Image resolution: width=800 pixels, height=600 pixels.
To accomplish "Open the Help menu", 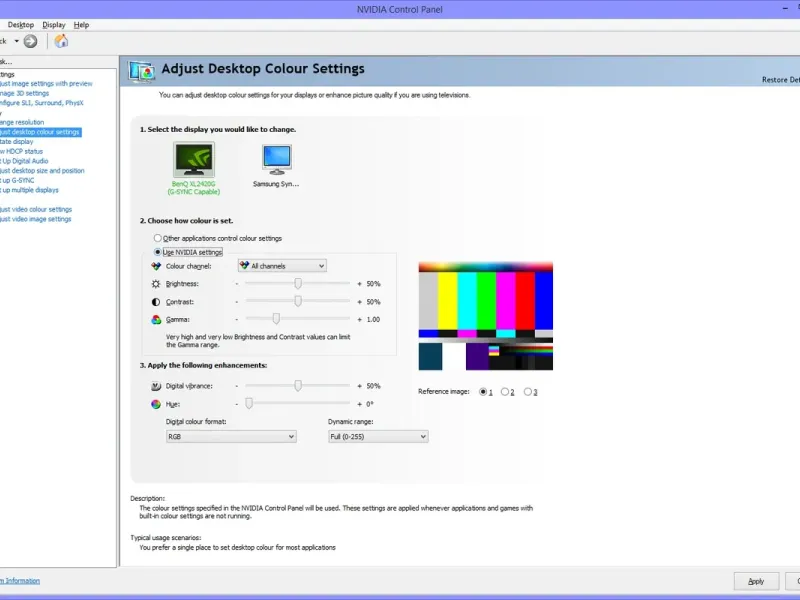I will tap(81, 25).
